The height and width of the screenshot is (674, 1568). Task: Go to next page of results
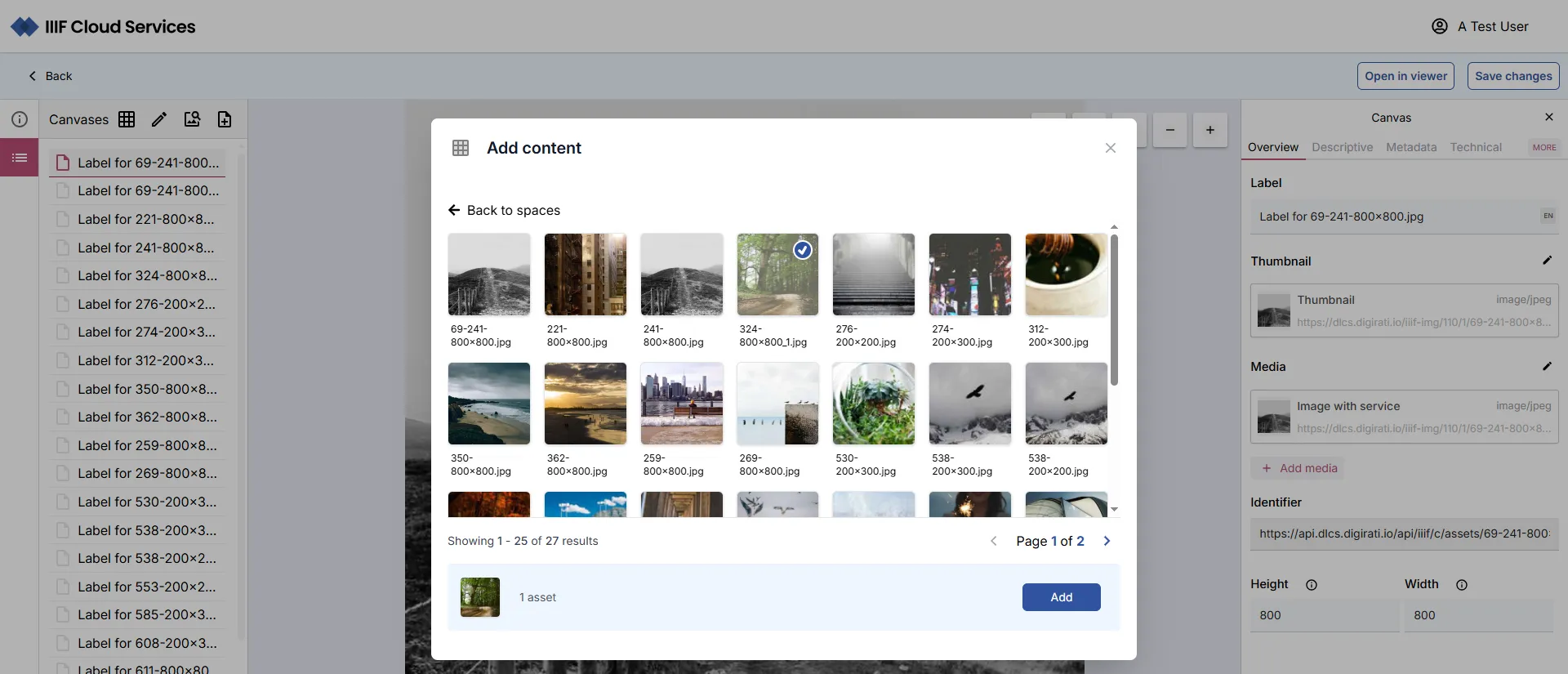click(1107, 541)
